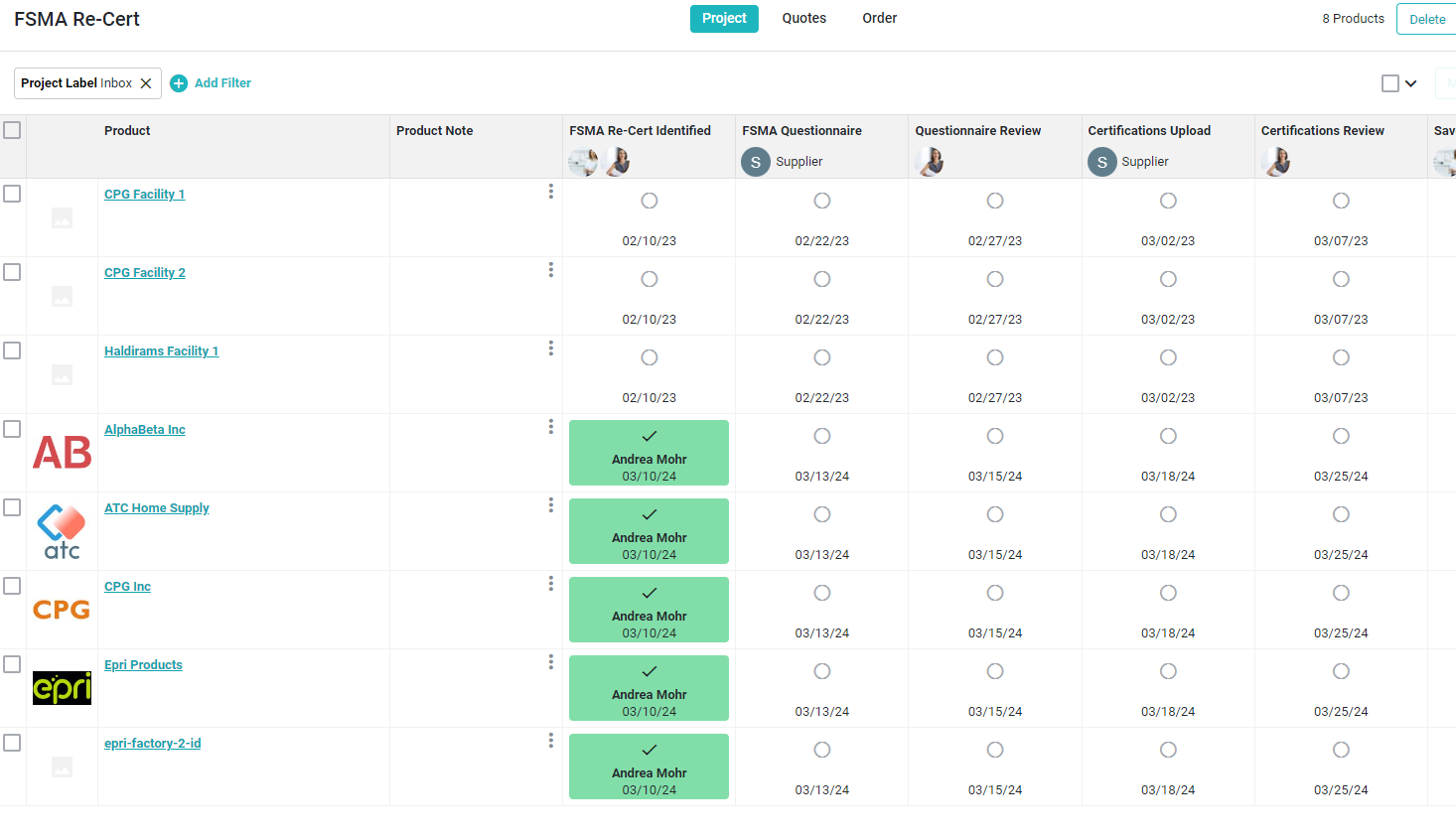This screenshot has width=1456, height=838.
Task: Click the Supplier avatar under Certifications Upload
Action: (x=1101, y=162)
